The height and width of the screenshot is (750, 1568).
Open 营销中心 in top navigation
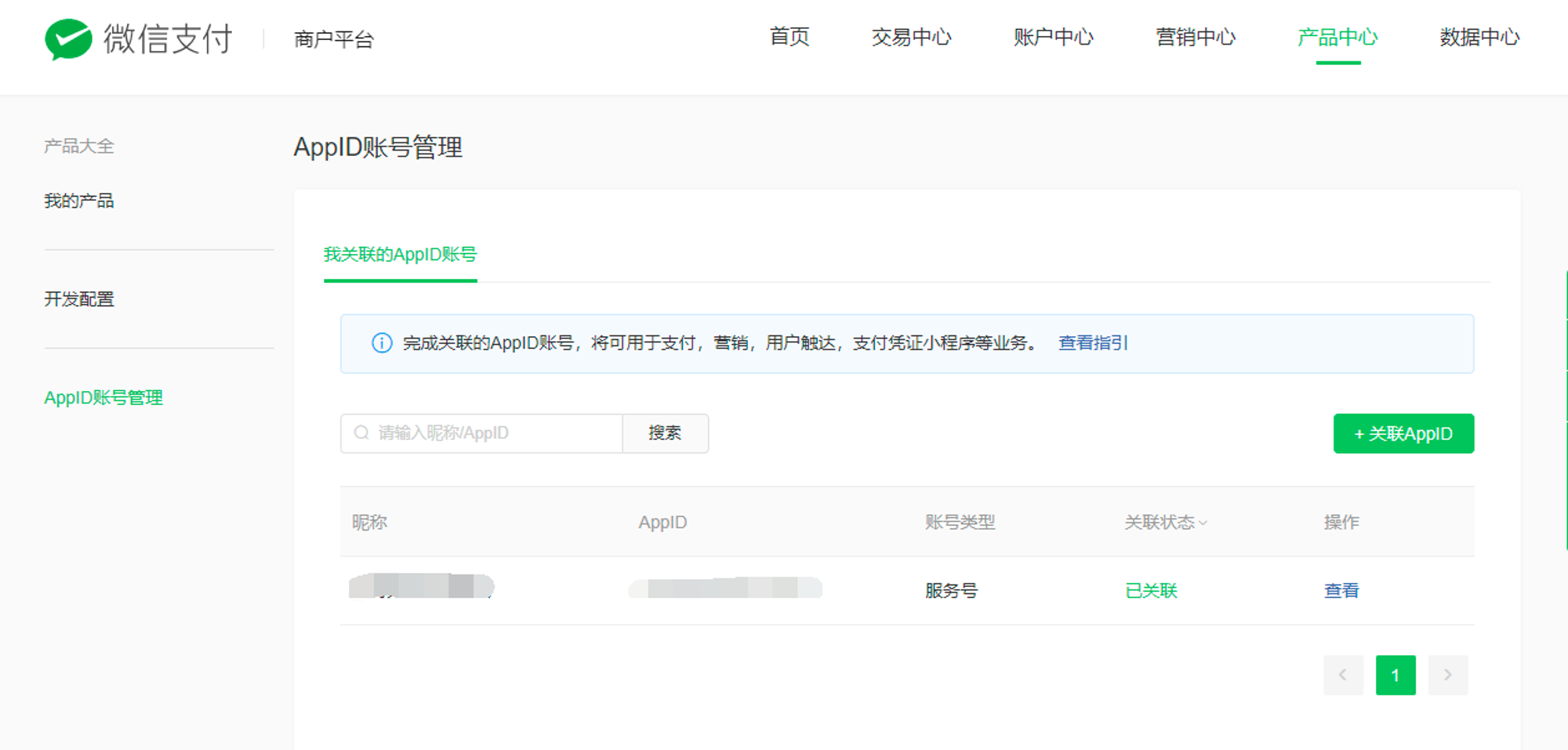(1196, 37)
